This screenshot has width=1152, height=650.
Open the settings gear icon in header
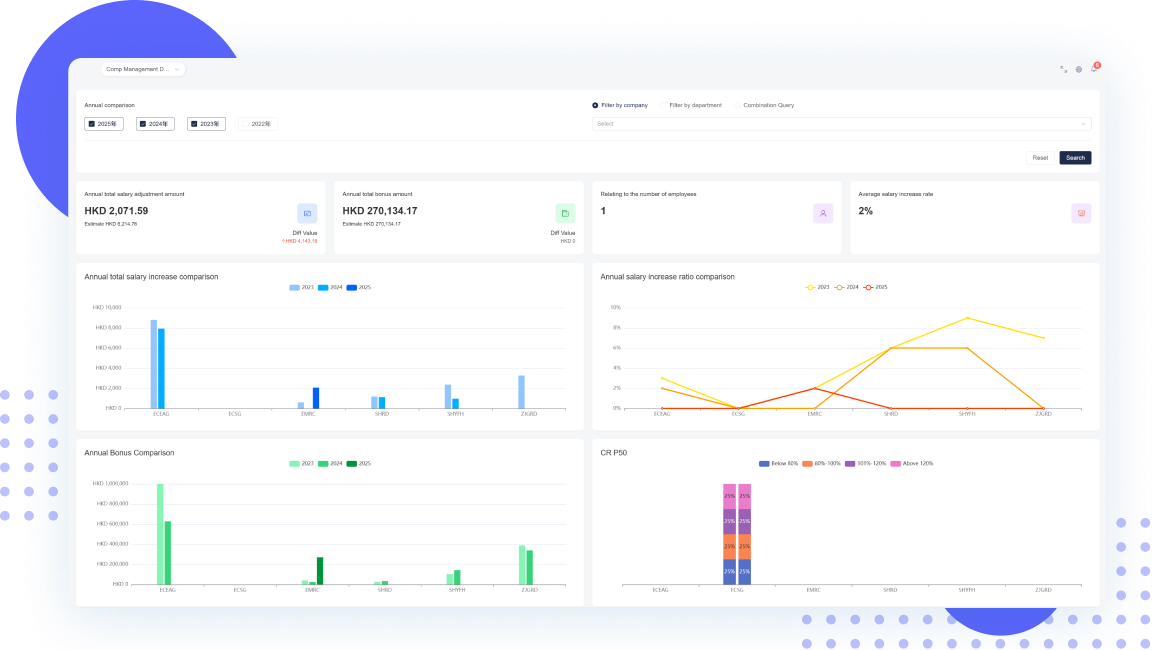tap(1079, 69)
